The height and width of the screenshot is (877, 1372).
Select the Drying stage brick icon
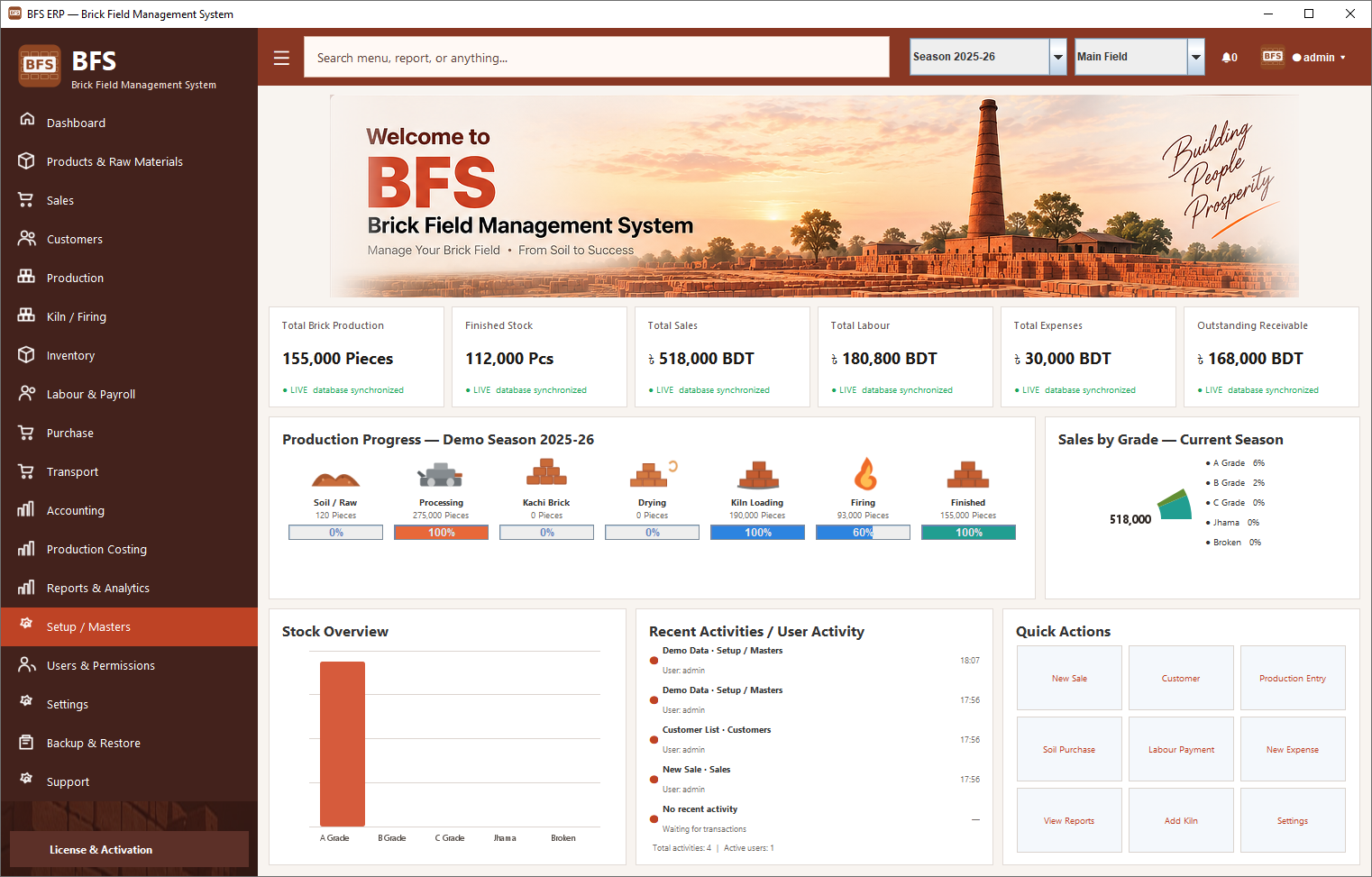click(653, 473)
